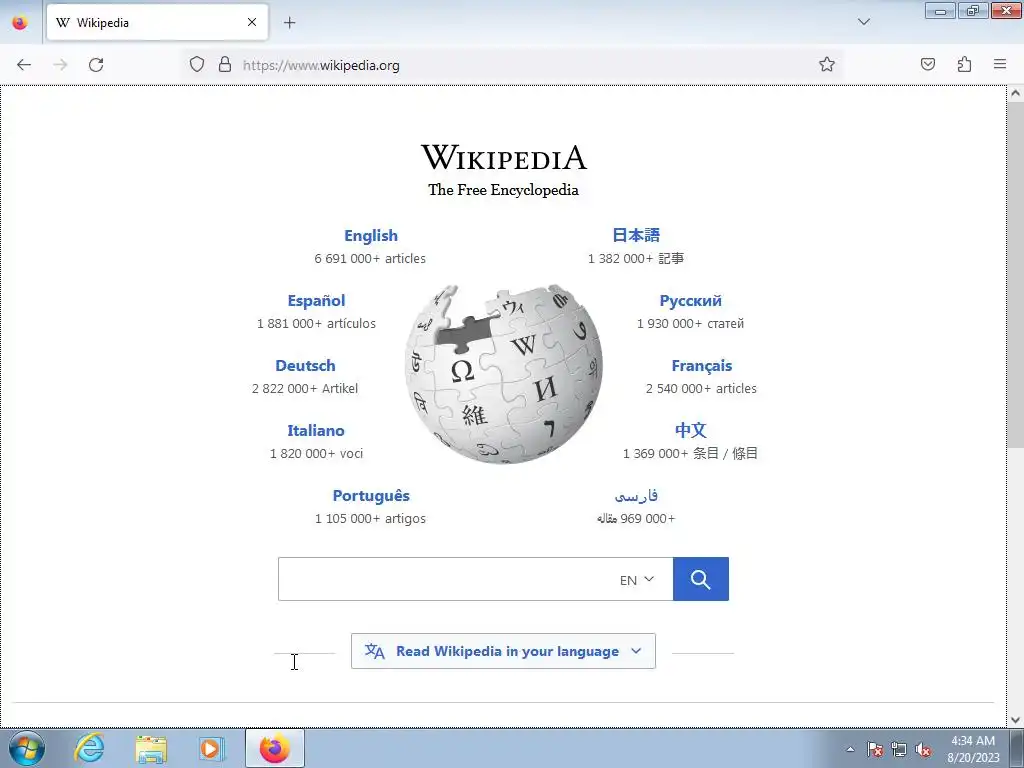This screenshot has width=1024, height=768.
Task: Launch Windows Media Player from the taskbar
Action: (212, 749)
